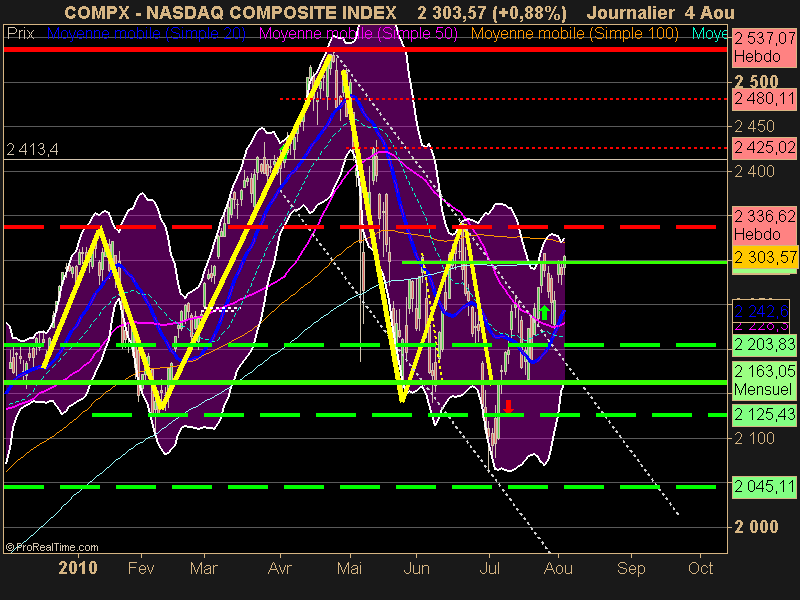Click the Mai month label
Screen dimensions: 800x600
[x=349, y=568]
